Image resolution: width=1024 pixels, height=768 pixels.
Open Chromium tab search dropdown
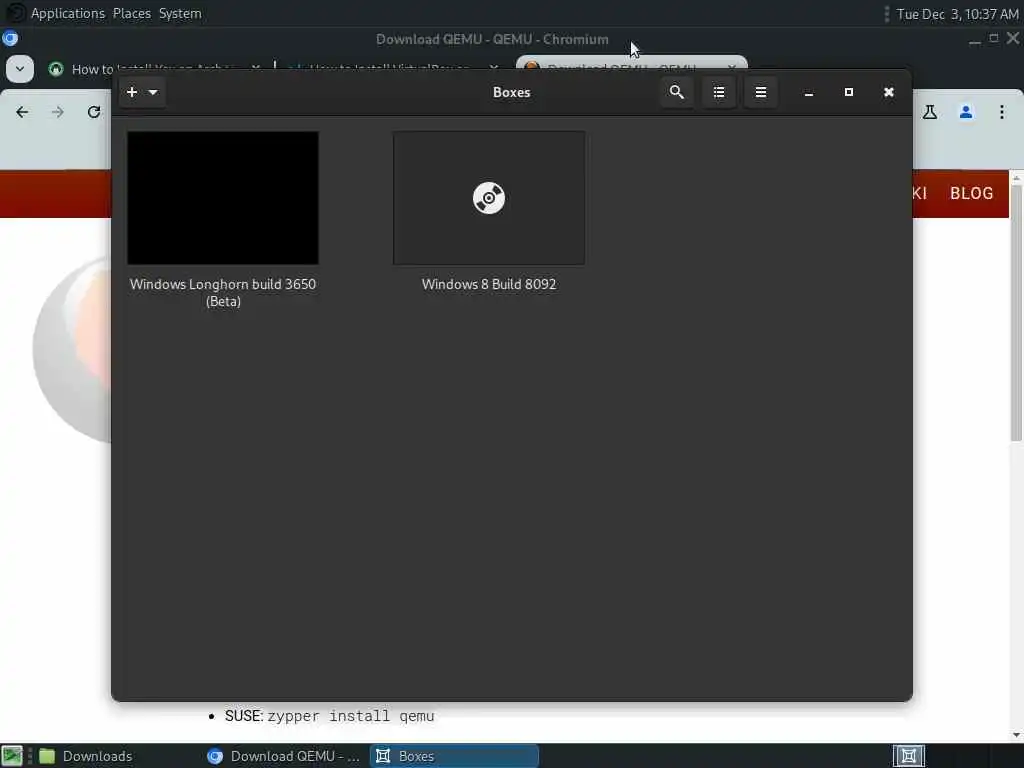pos(20,69)
